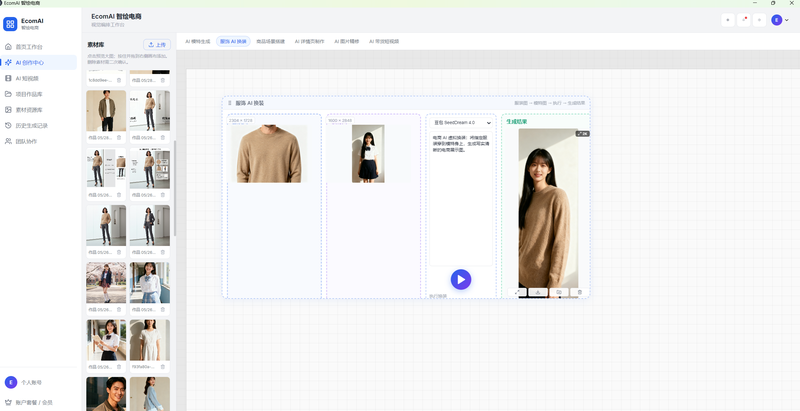Image resolution: width=800 pixels, height=411 pixels.
Task: Open user avatar E in header
Action: (x=777, y=20)
